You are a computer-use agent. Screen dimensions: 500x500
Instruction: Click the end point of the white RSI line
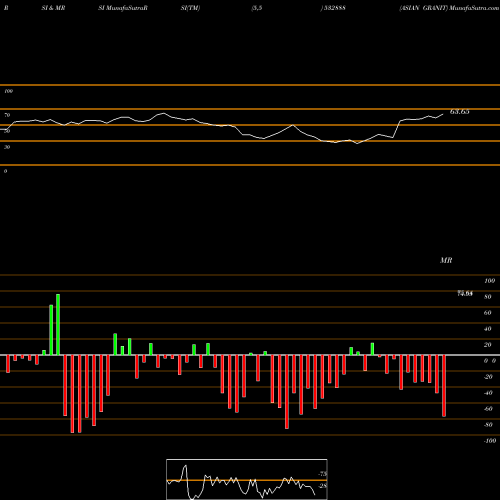point(443,114)
